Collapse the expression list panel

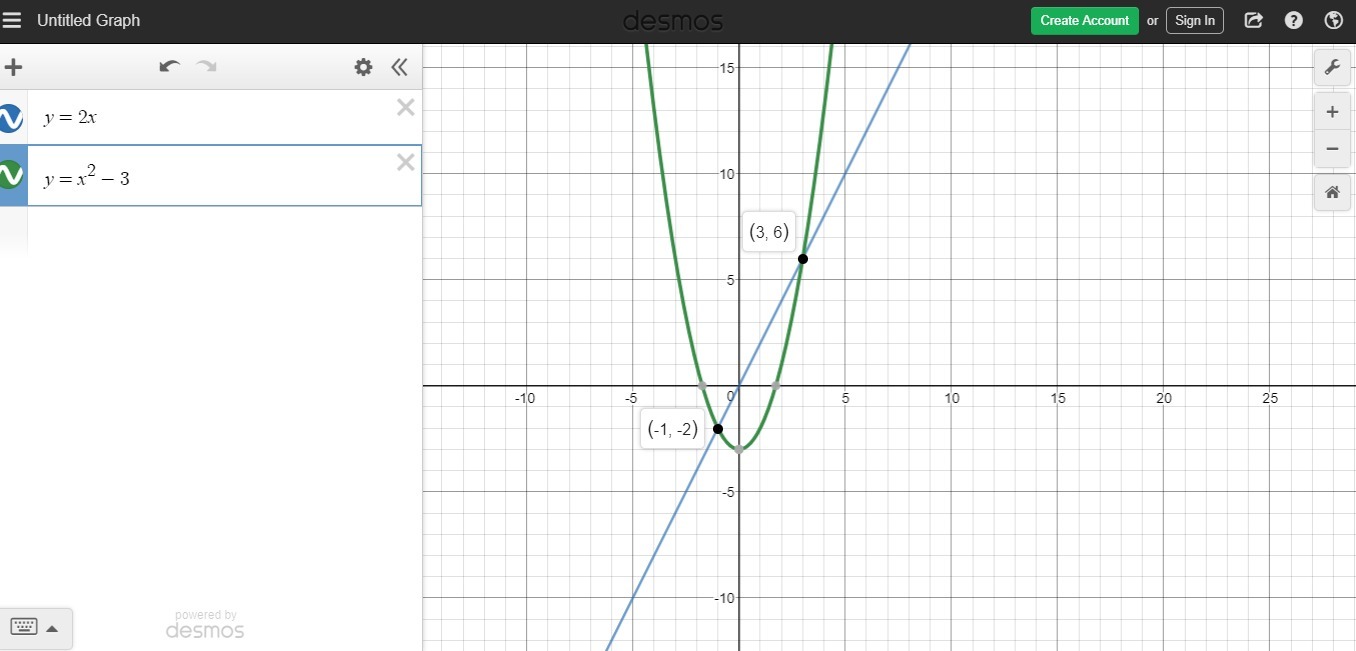(400, 67)
